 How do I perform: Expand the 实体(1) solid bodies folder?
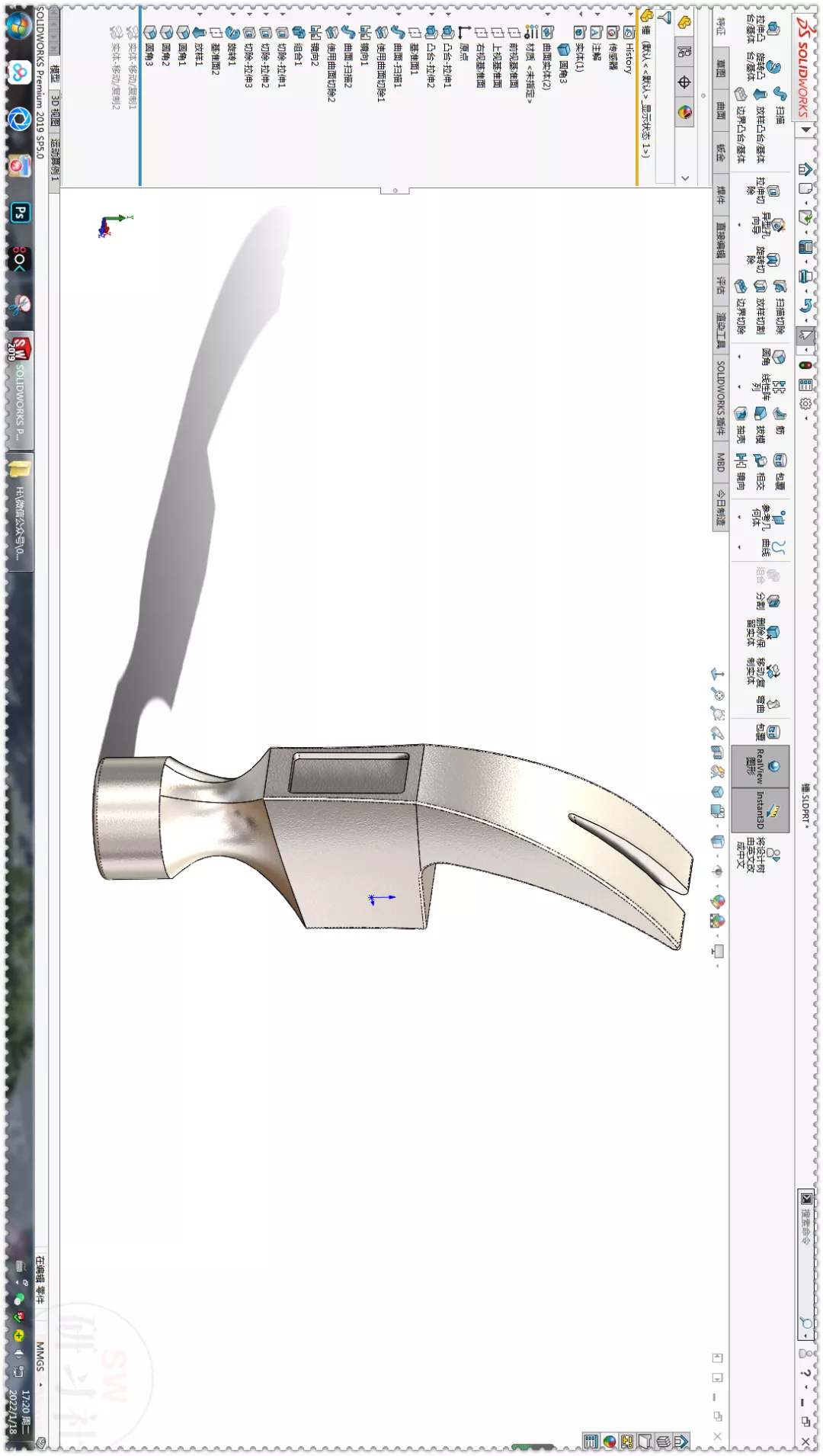tap(581, 14)
